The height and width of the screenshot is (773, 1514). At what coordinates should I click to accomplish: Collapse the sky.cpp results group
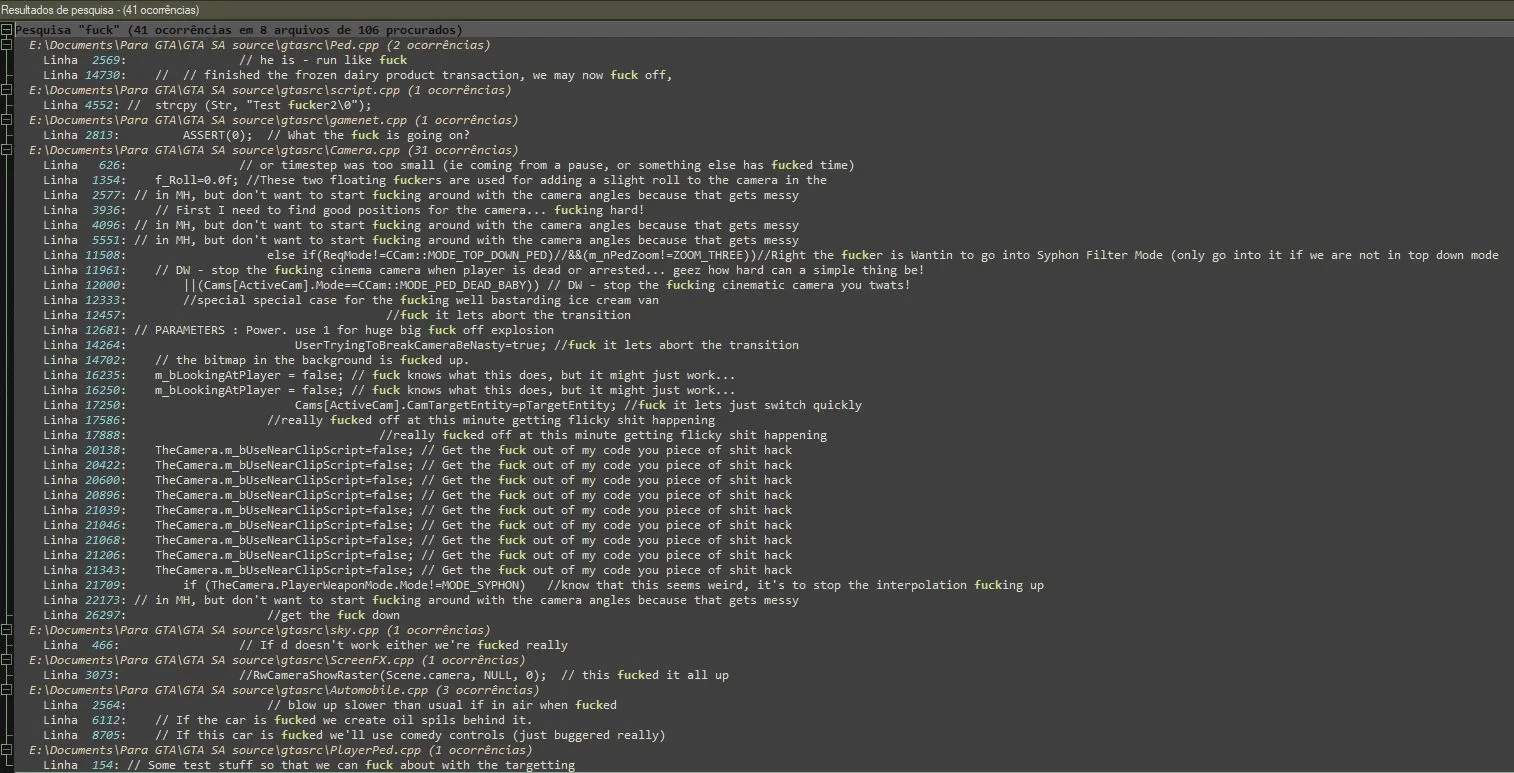click(7, 630)
